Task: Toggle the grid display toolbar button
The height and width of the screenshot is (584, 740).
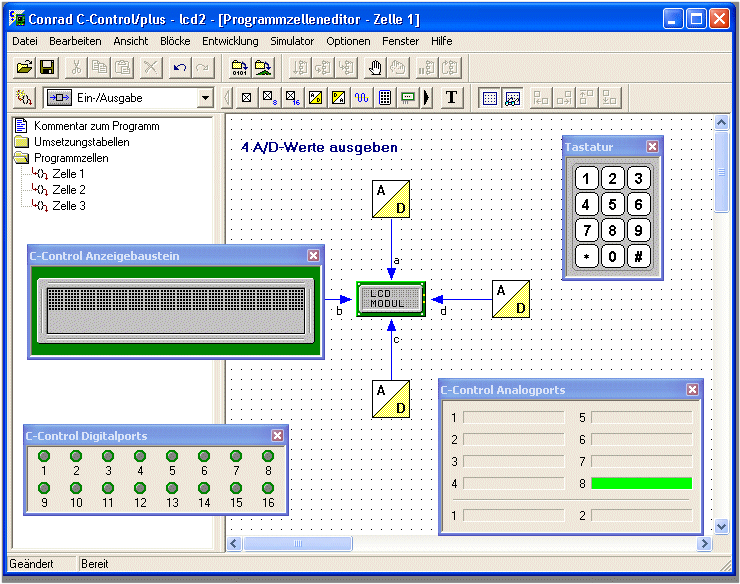Action: click(x=490, y=98)
